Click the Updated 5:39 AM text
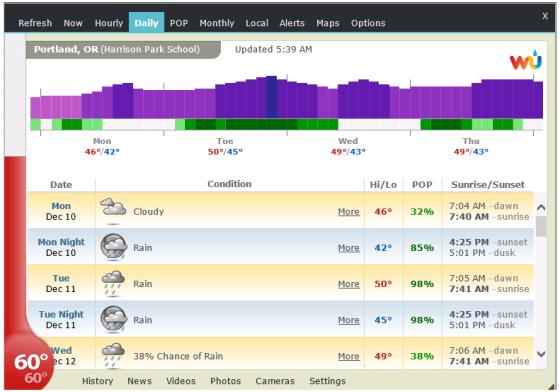The height and width of the screenshot is (392, 560). coord(273,50)
